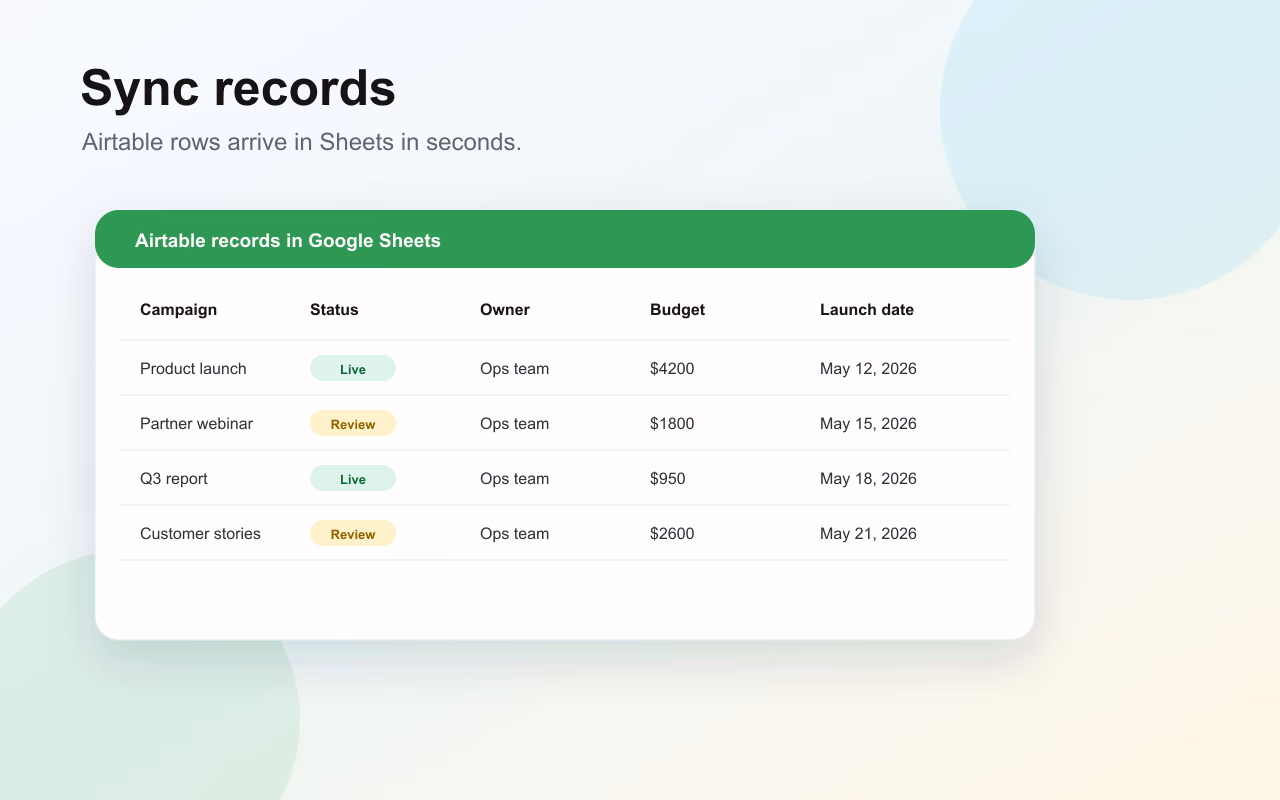The height and width of the screenshot is (800, 1280).
Task: Click the Q3 report campaign cell
Action: (174, 479)
